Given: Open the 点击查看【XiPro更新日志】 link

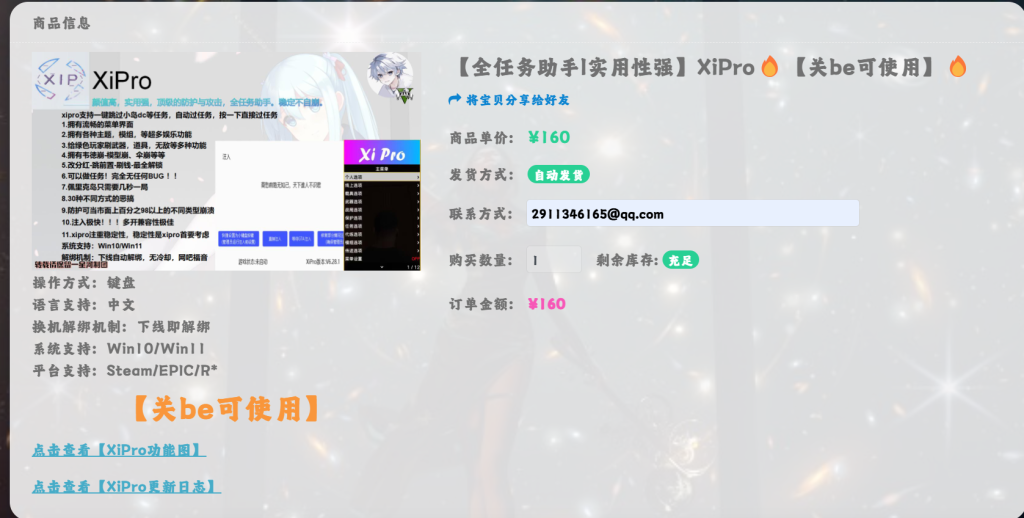Looking at the screenshot, I should [x=126, y=487].
